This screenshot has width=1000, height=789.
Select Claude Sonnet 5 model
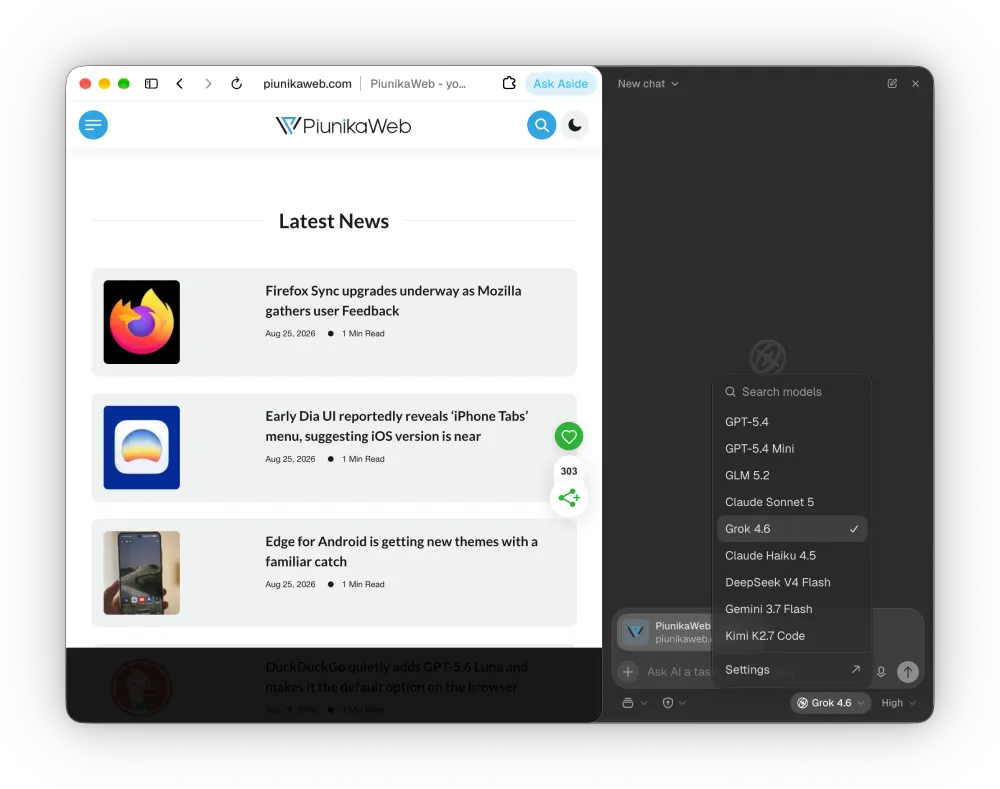click(791, 502)
